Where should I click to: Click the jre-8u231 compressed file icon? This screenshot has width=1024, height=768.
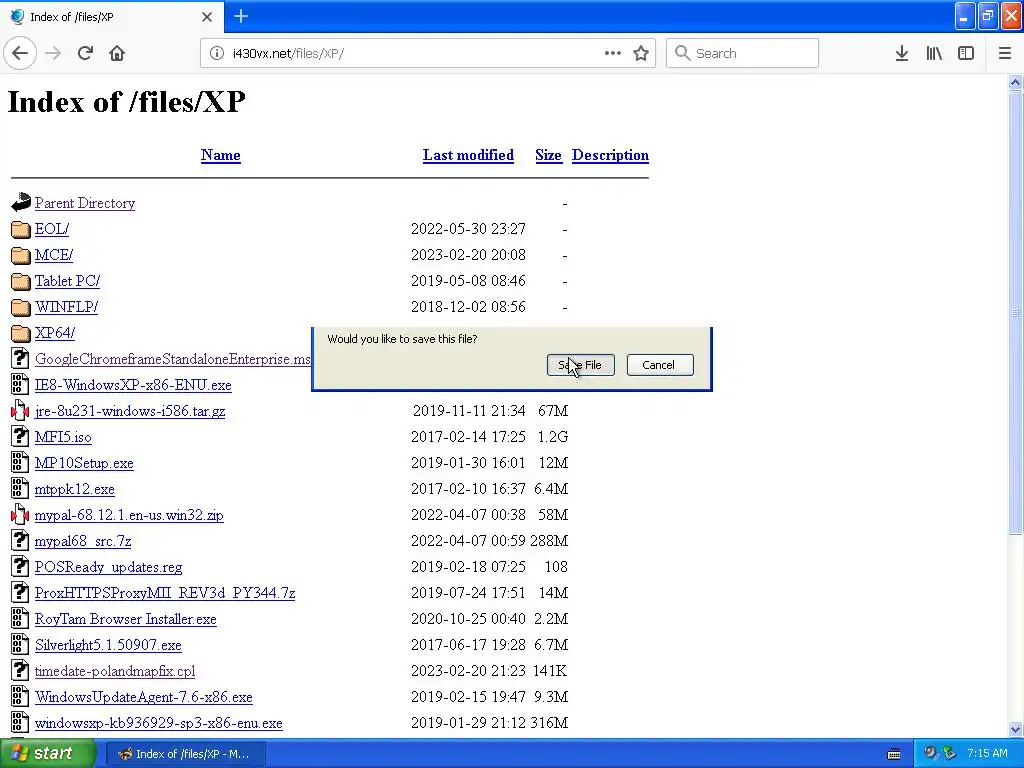pos(20,411)
